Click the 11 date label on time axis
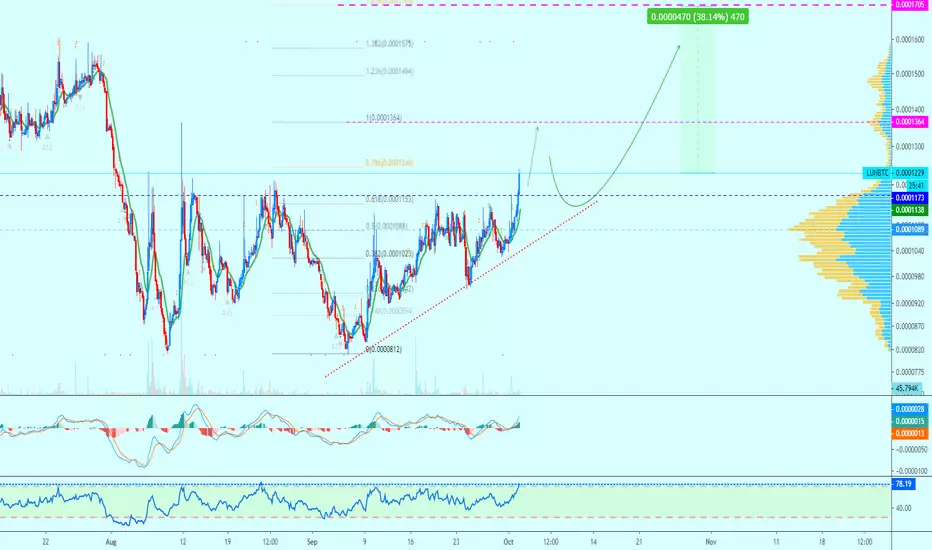The width and height of the screenshot is (932, 550). tap(776, 542)
